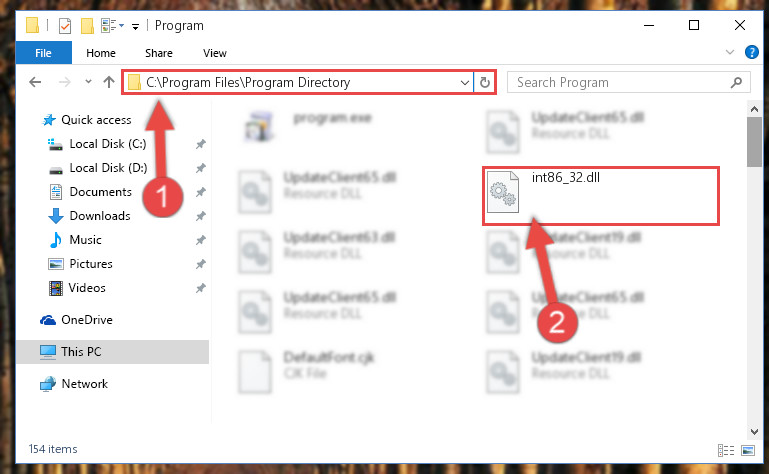The height and width of the screenshot is (474, 769).
Task: Unpin Downloads using its pin icon
Action: (201, 216)
